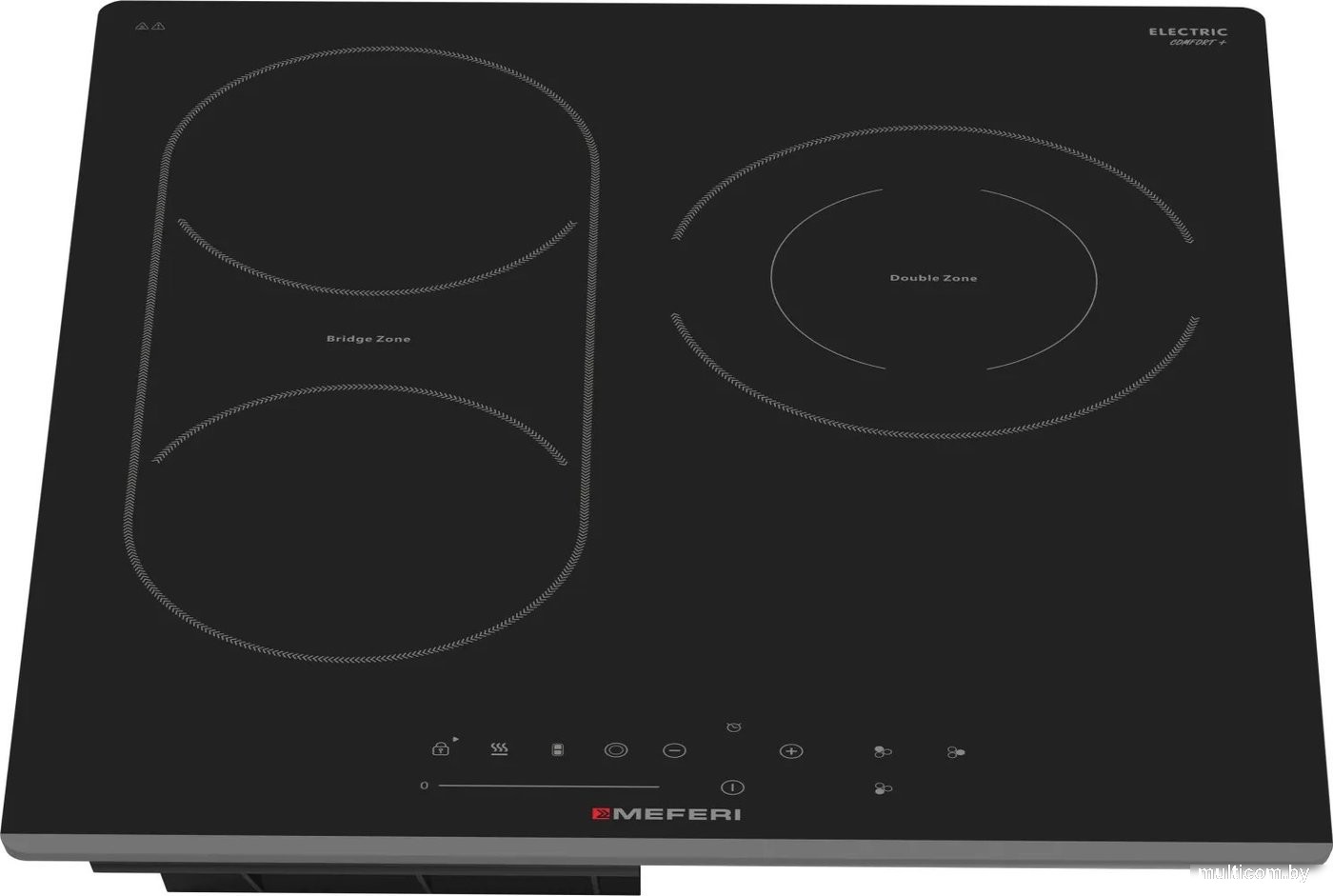Toggle the double ring zone icon
Screen dimensions: 1333x896
(x=616, y=750)
